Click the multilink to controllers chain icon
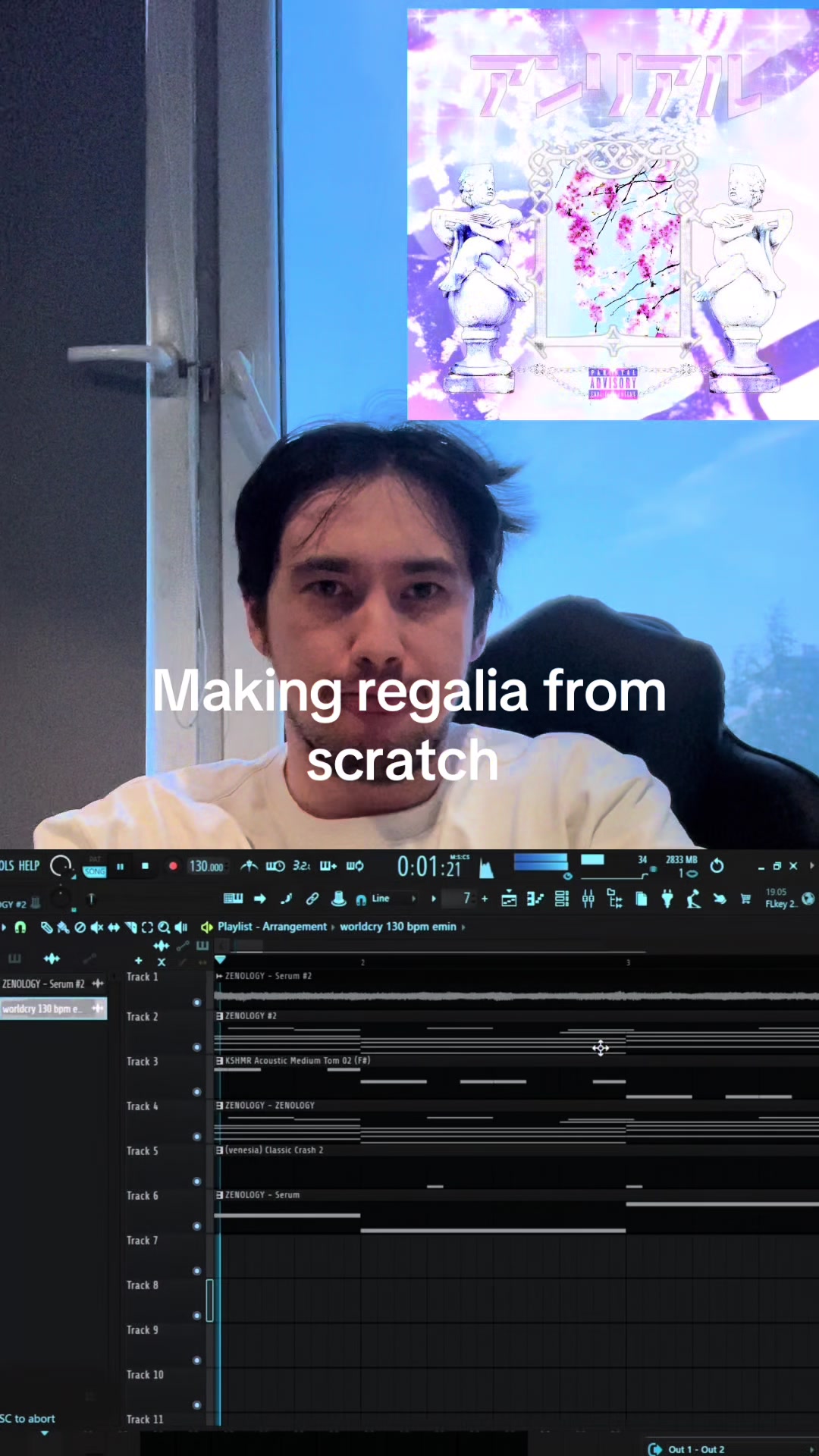 click(x=312, y=899)
